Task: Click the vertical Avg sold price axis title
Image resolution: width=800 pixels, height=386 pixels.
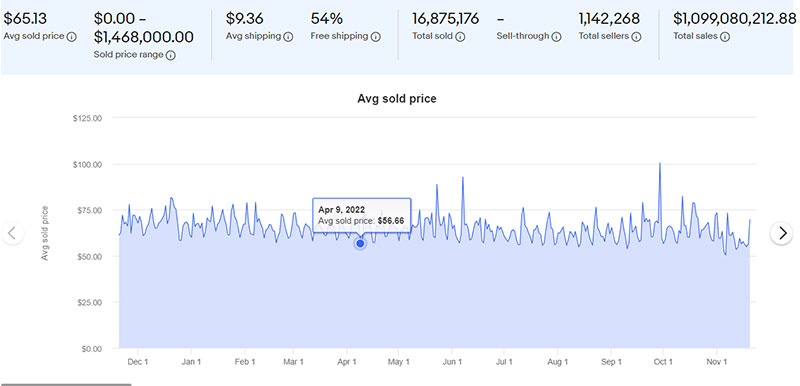Action: coord(45,233)
